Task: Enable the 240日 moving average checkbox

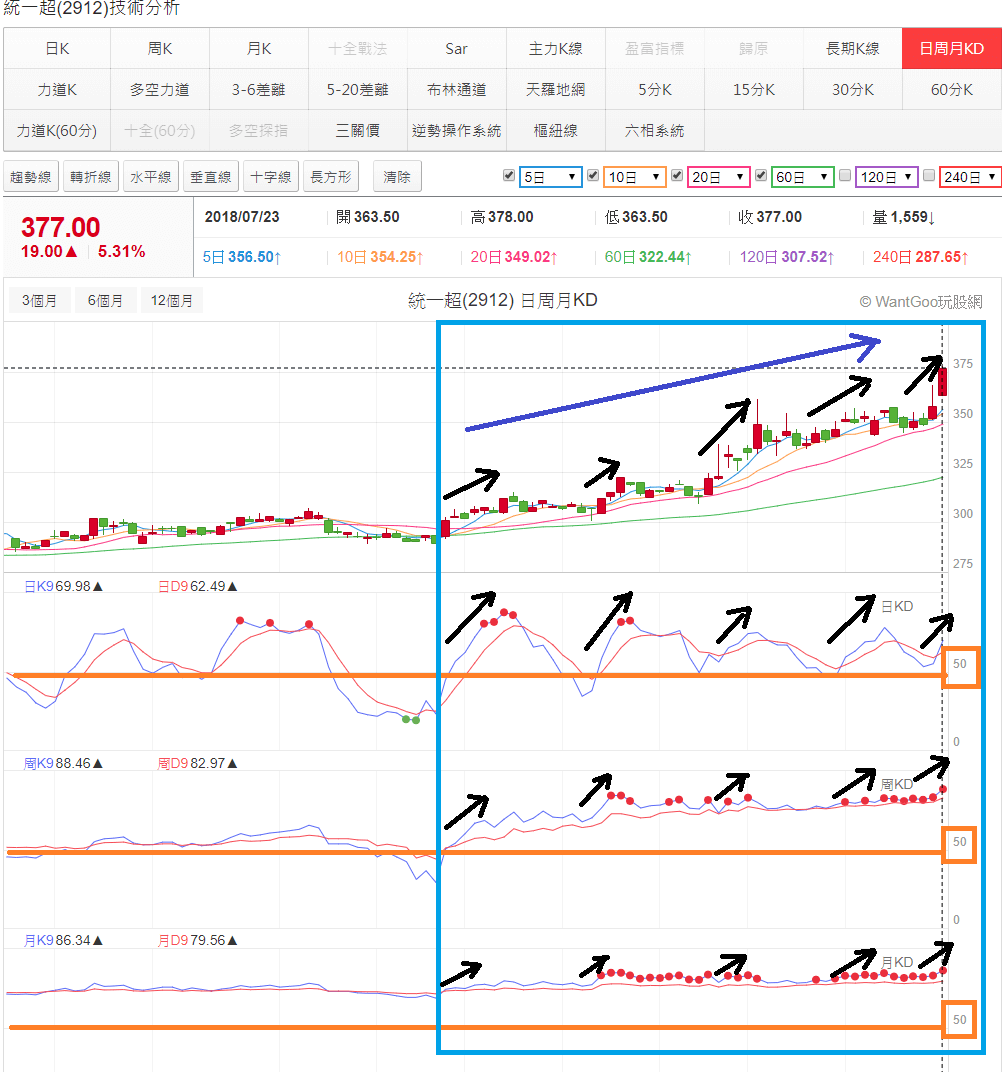Action: tap(930, 176)
